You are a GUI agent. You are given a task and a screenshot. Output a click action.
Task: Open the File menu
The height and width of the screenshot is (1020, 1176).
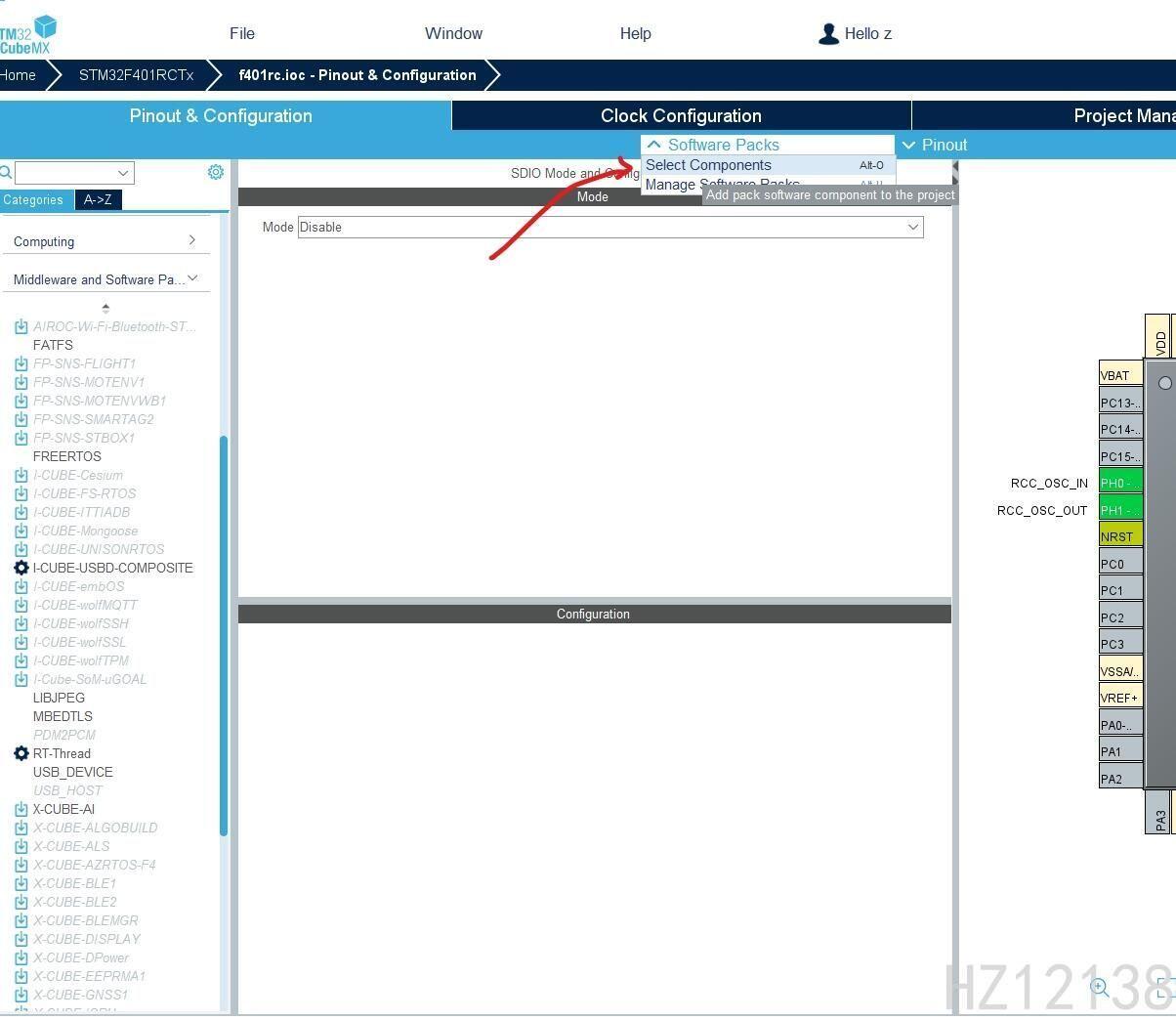pyautogui.click(x=242, y=33)
